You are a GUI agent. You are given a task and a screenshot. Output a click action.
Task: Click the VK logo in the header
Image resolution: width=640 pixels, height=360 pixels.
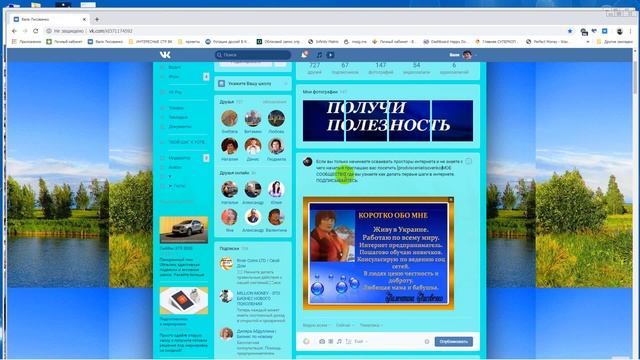tap(165, 55)
